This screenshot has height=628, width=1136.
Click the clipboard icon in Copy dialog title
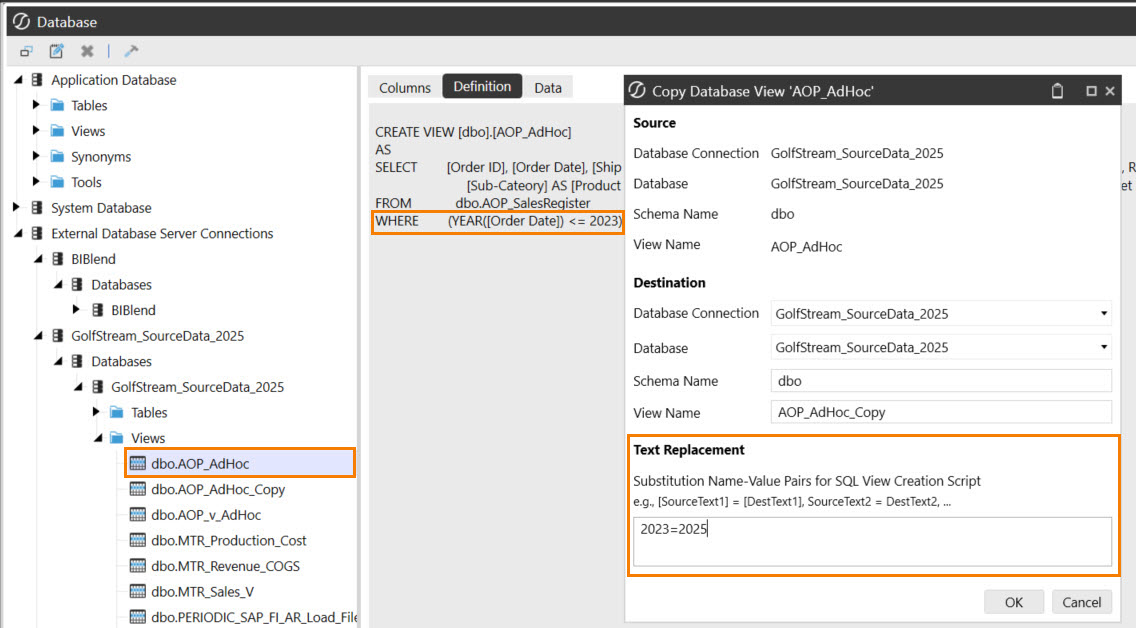[x=1057, y=91]
